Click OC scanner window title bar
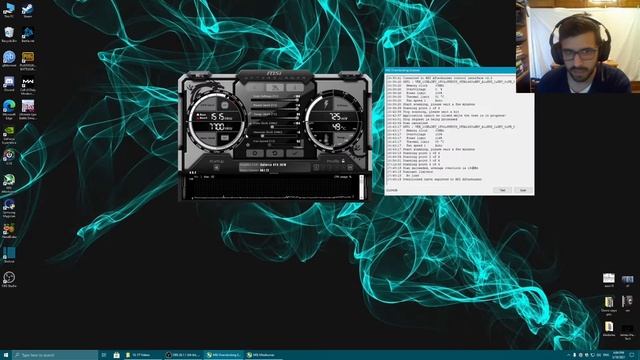This screenshot has height=360, width=640. [450, 70]
